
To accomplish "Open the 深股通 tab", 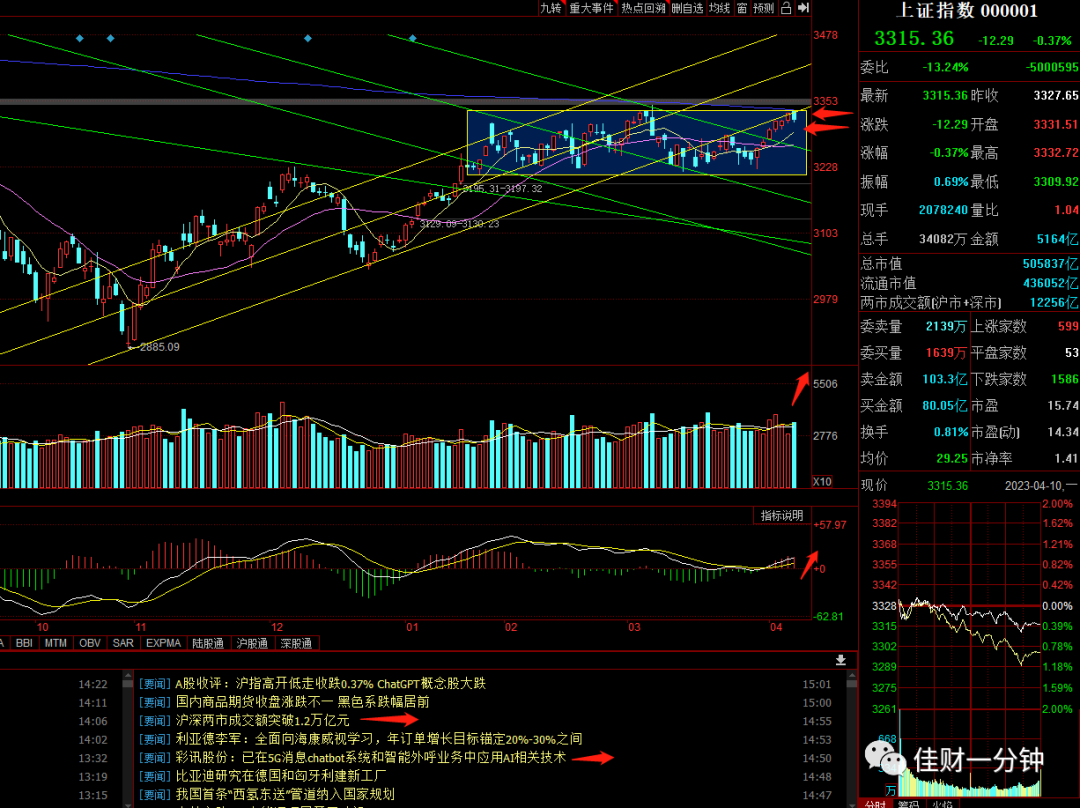I will (296, 643).
